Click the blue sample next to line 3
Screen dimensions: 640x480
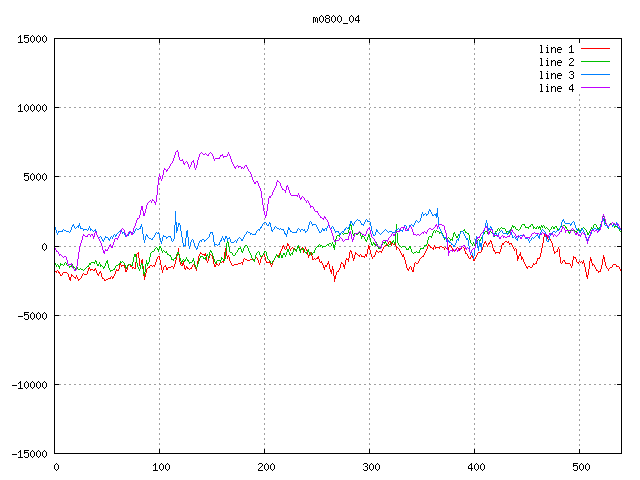coord(595,75)
